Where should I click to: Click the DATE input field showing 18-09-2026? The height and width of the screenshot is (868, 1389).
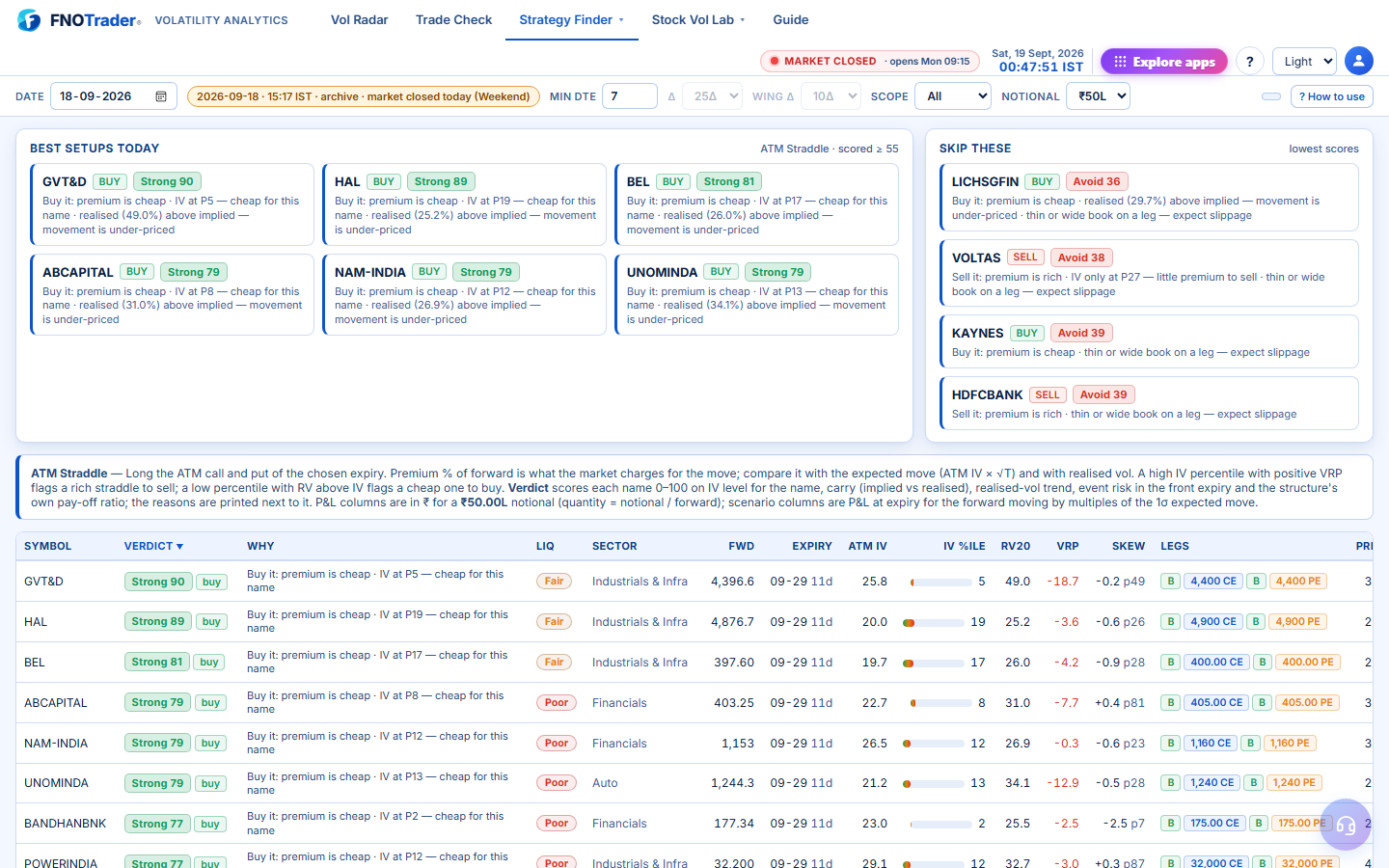(114, 96)
